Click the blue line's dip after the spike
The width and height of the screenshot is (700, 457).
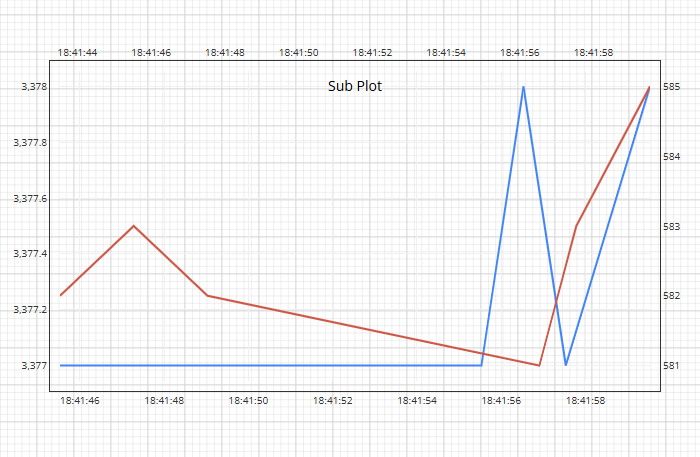click(566, 364)
